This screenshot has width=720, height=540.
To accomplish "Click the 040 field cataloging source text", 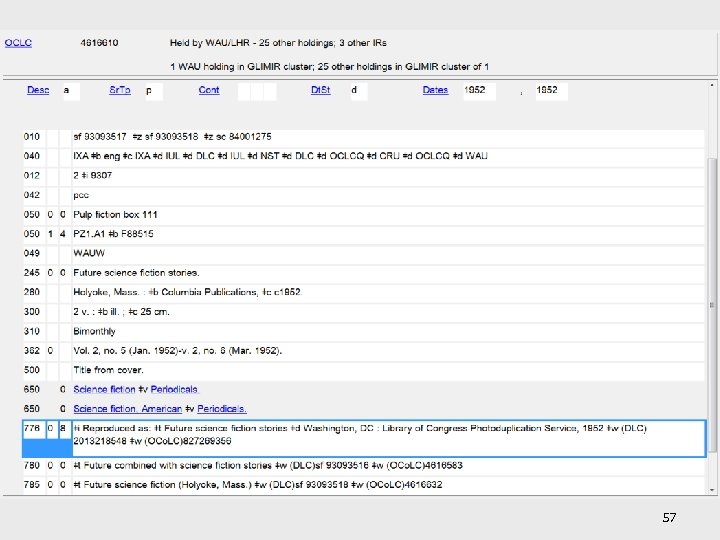I will (x=280, y=156).
